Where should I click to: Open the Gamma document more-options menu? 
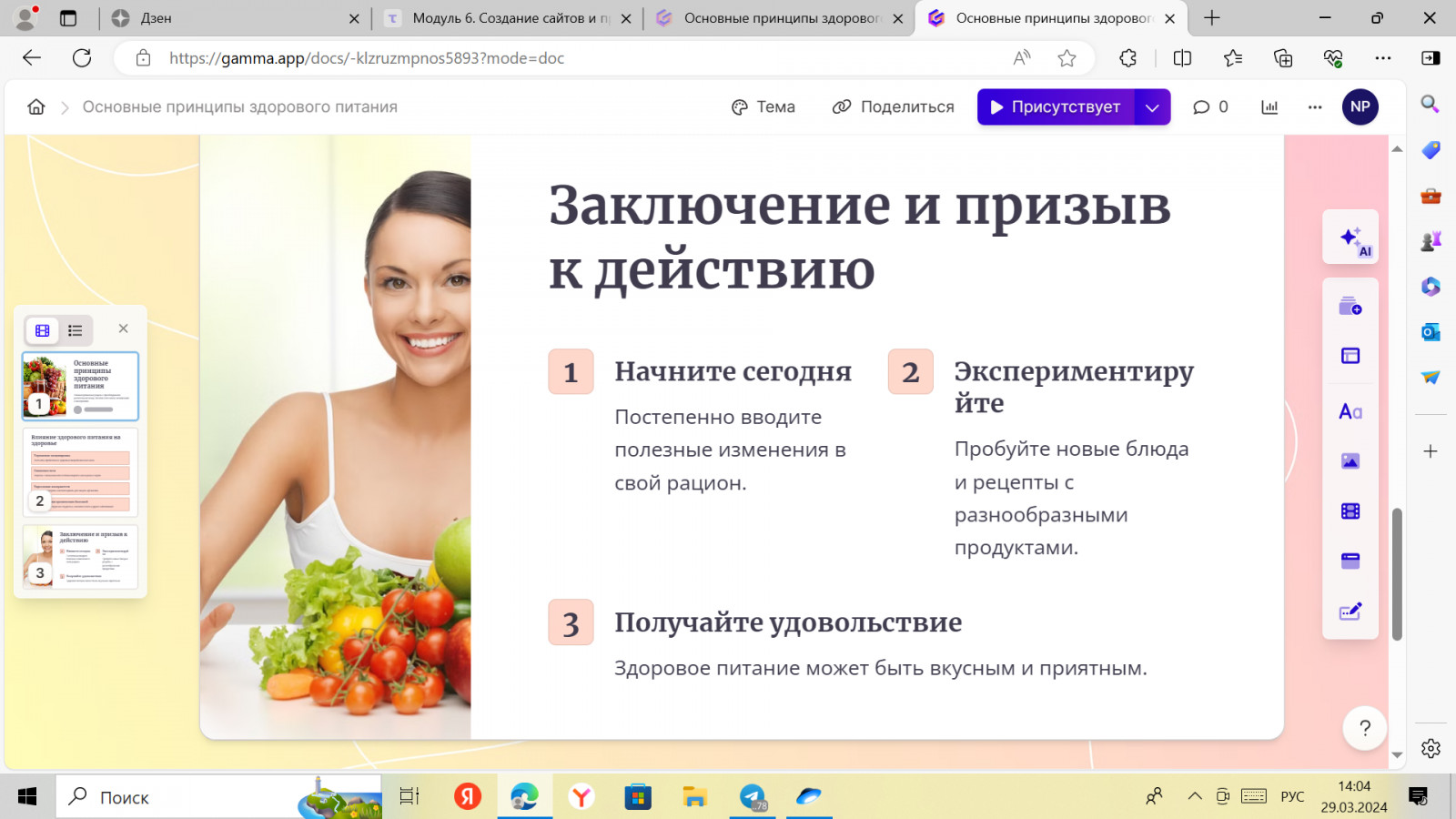[x=1315, y=106]
